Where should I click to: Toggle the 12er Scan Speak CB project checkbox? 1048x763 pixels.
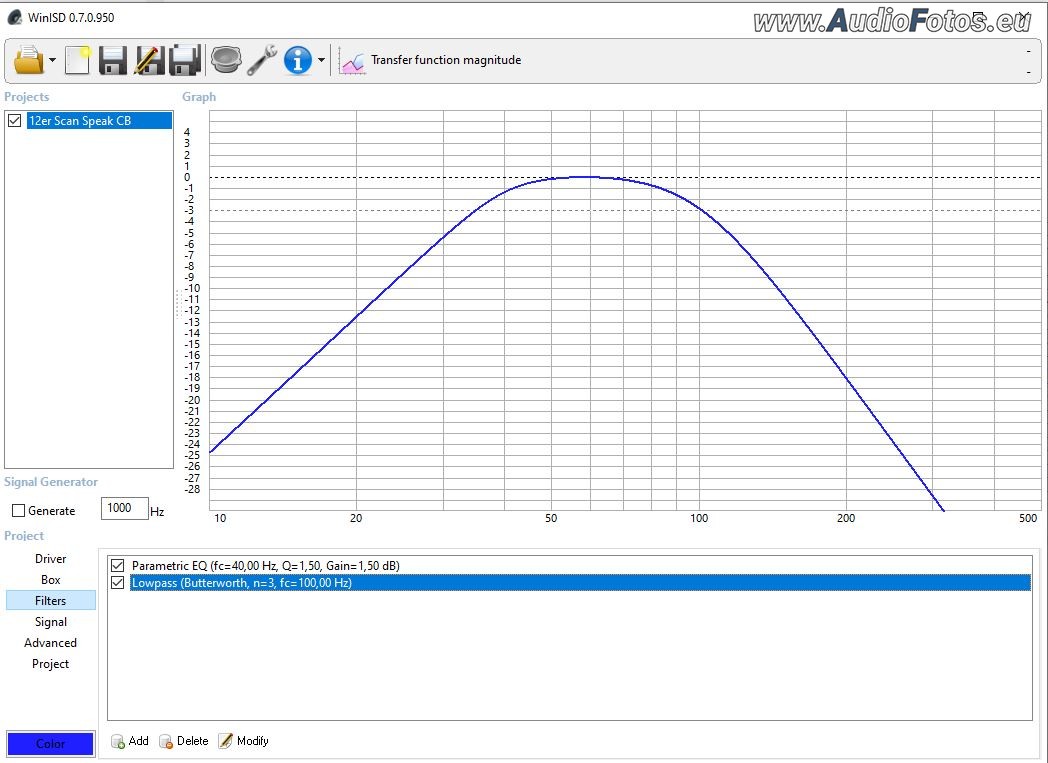pyautogui.click(x=15, y=121)
